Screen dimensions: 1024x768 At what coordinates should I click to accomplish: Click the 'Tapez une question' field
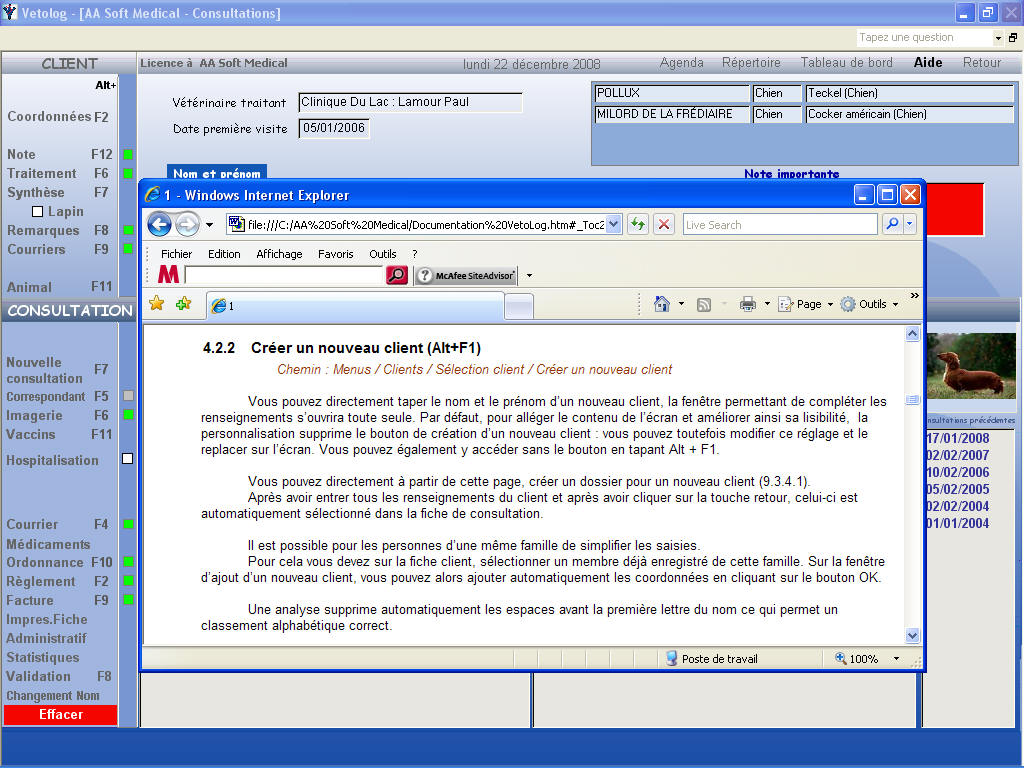(924, 38)
